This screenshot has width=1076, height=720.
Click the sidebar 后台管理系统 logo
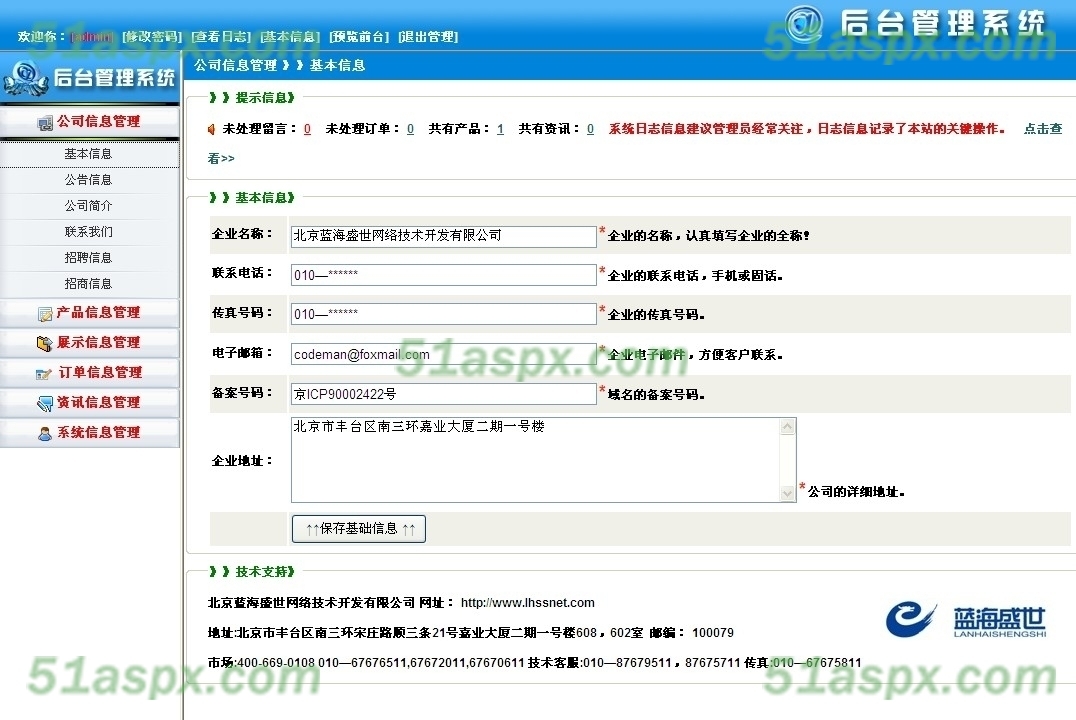(x=89, y=78)
